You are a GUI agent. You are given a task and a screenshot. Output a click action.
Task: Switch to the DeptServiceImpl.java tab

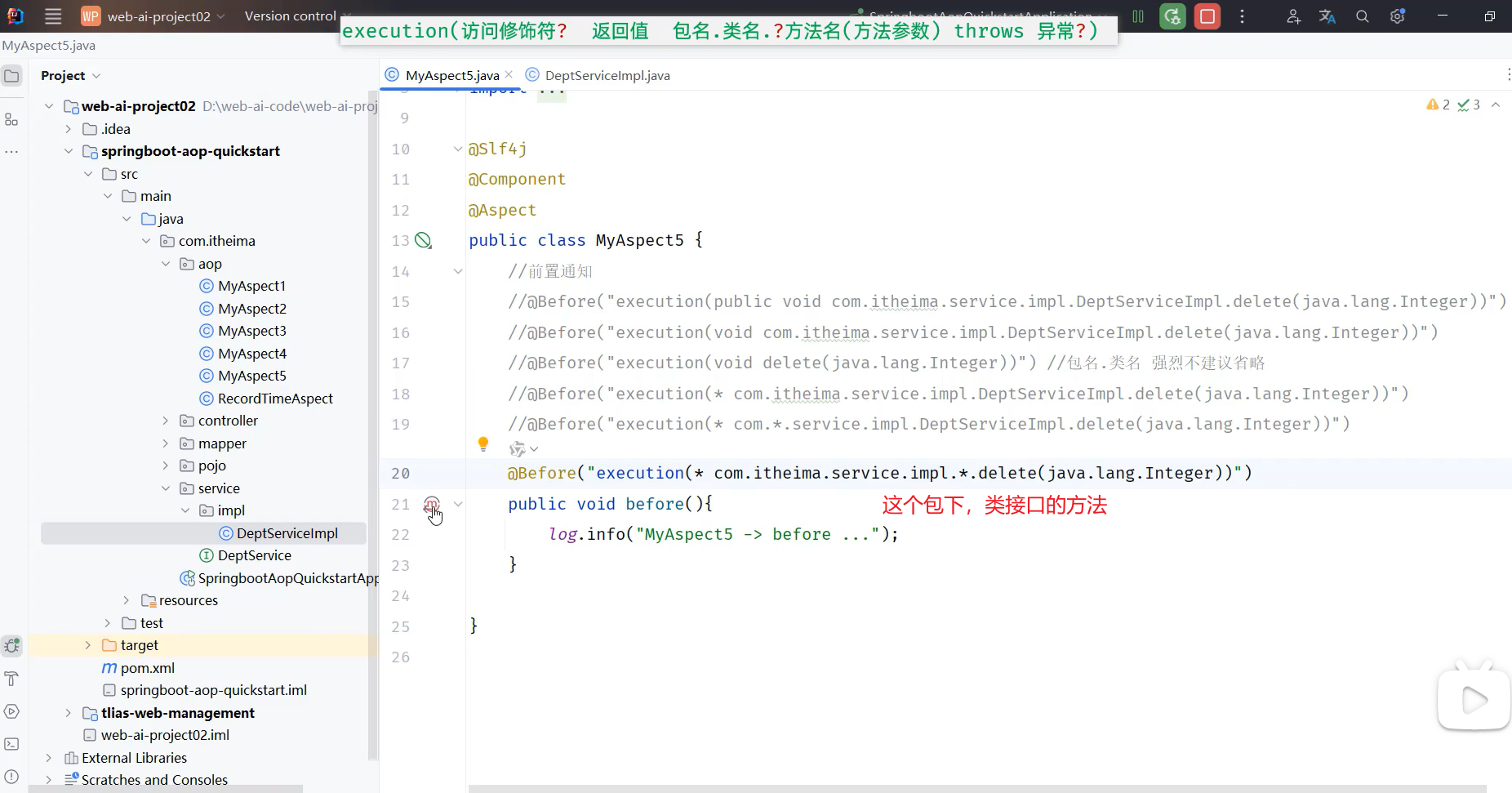point(598,75)
